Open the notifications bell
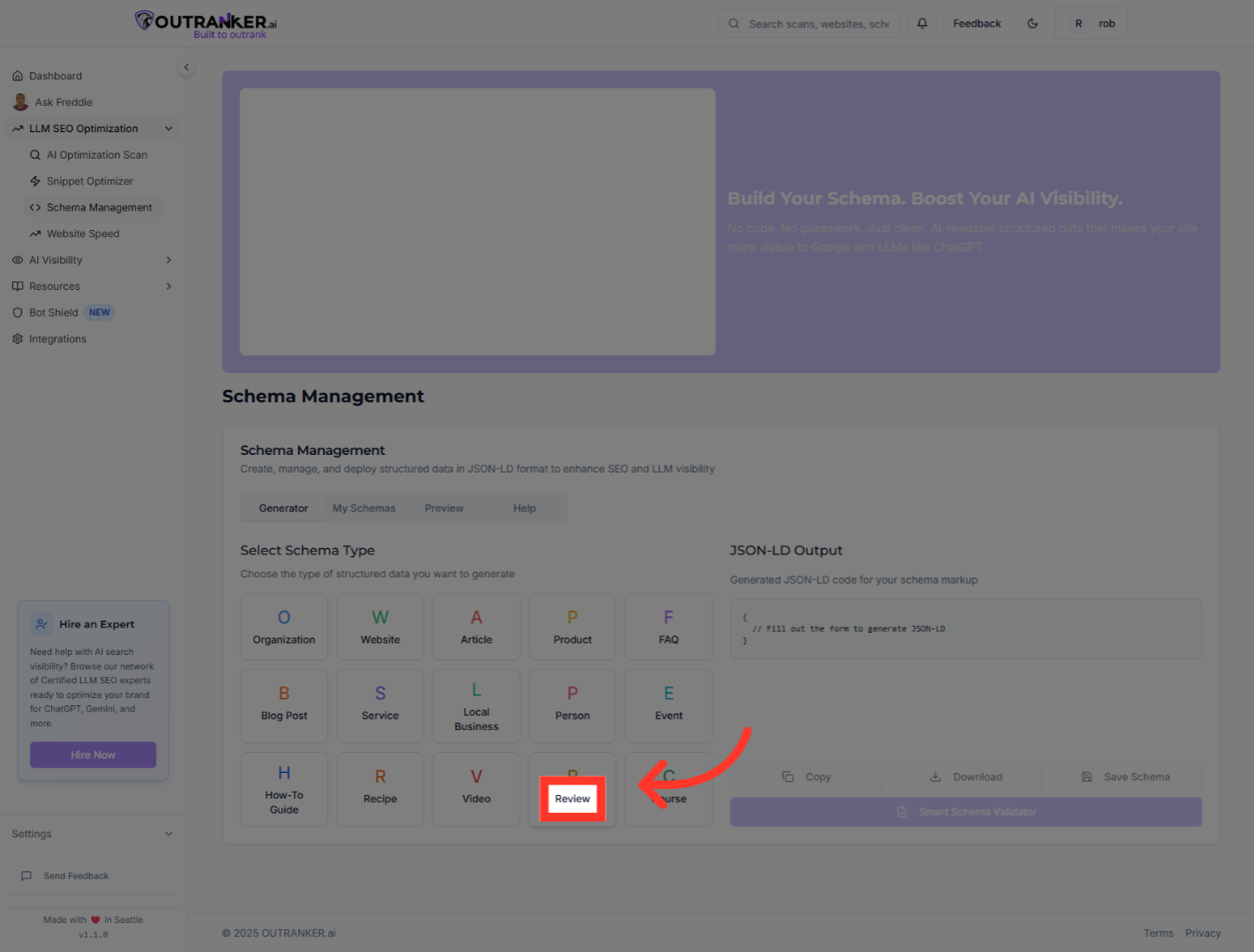 click(x=922, y=24)
